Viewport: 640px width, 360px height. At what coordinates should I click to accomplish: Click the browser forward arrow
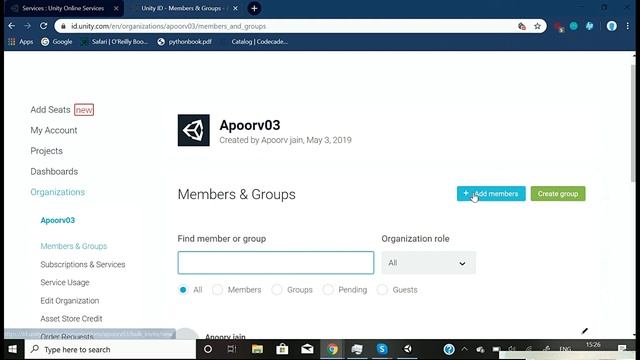27,26
